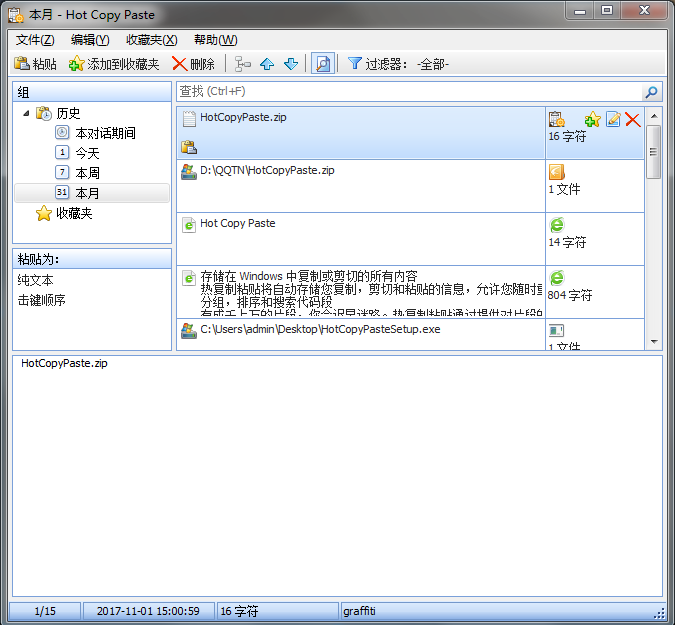Click status bar date 2017-11-01 15:00:59
This screenshot has height=625, width=675.
(148, 611)
